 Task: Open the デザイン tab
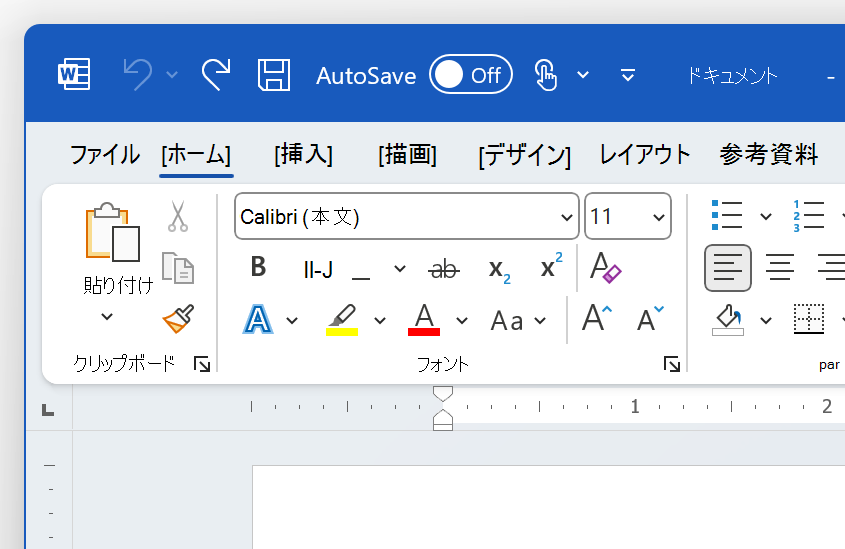[x=524, y=156]
